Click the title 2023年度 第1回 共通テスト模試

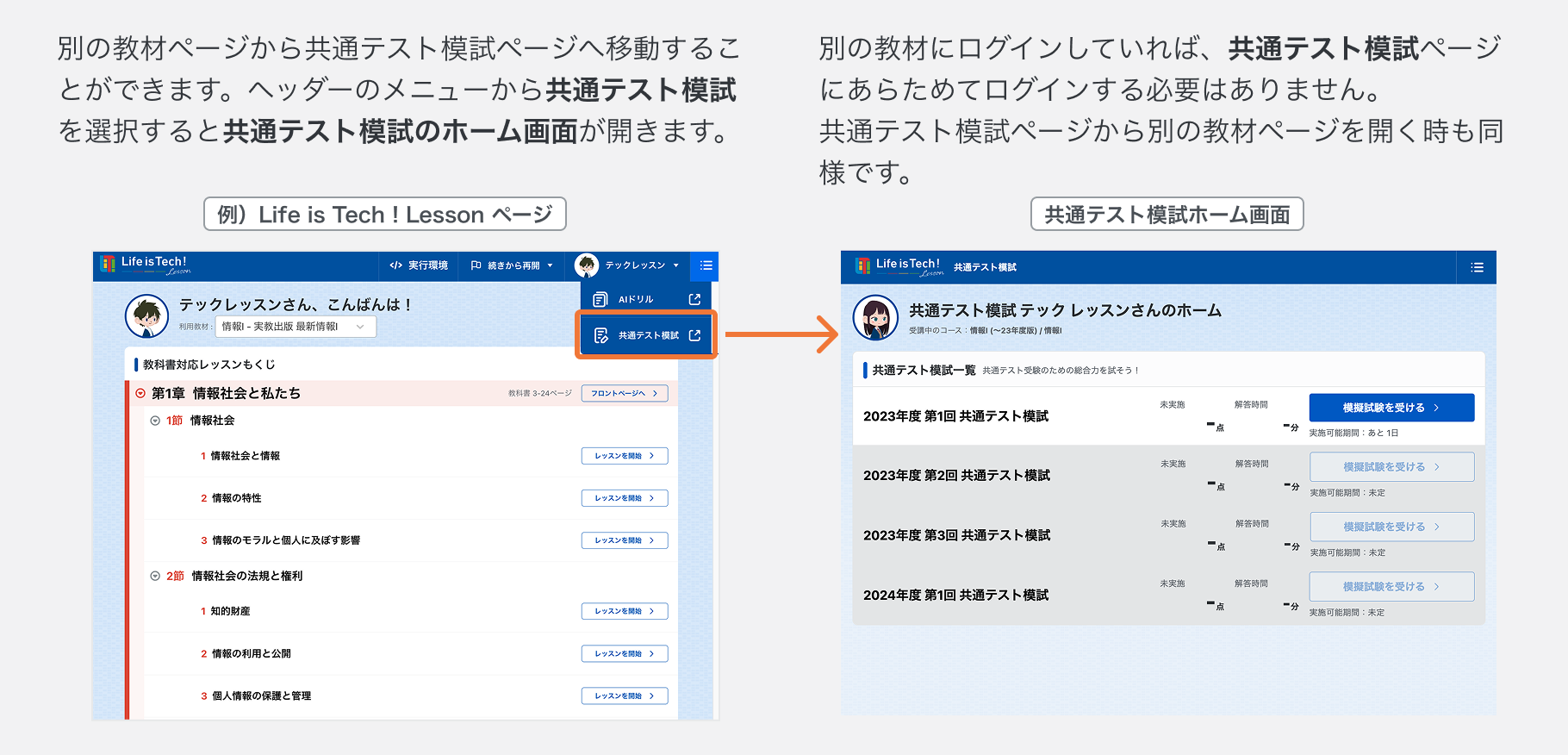pyautogui.click(x=955, y=416)
